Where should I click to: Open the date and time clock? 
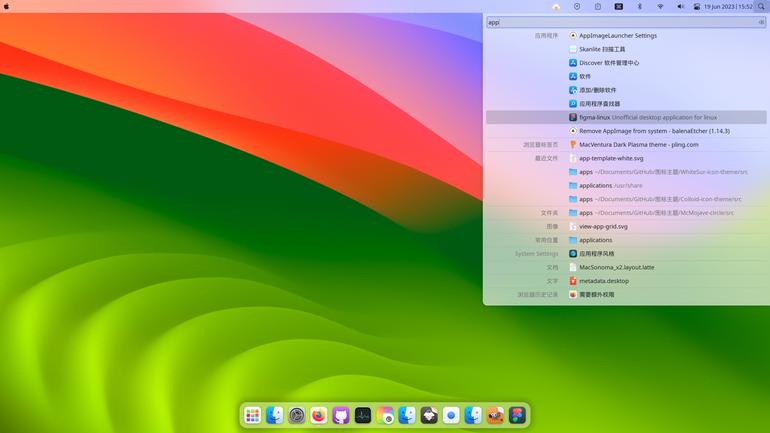728,7
